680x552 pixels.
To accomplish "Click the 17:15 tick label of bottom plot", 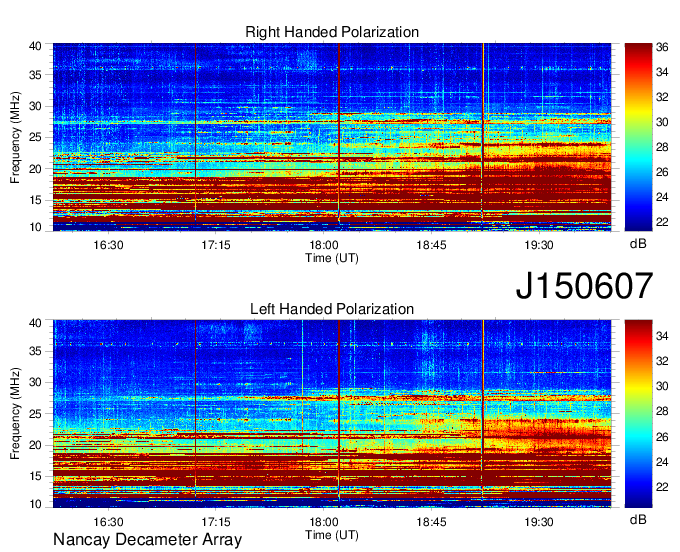I will coord(216,522).
